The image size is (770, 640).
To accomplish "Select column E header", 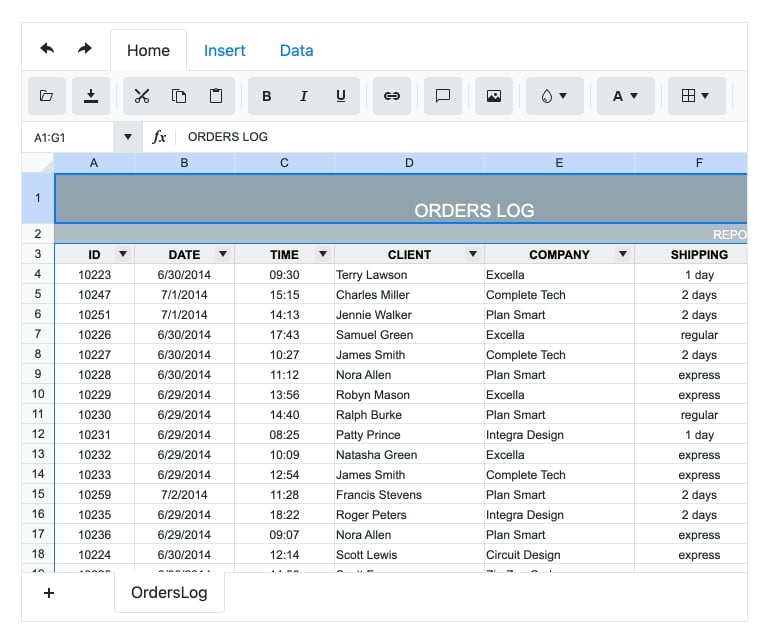I will (x=559, y=163).
